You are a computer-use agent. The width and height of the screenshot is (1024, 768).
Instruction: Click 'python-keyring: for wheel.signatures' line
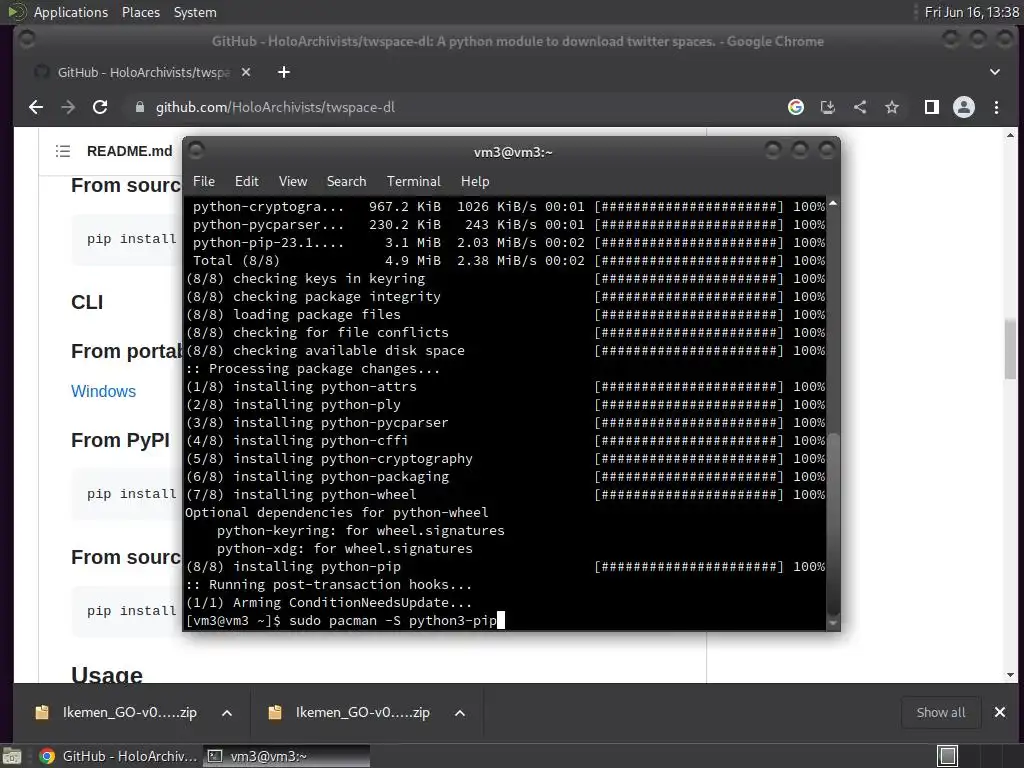(x=360, y=530)
